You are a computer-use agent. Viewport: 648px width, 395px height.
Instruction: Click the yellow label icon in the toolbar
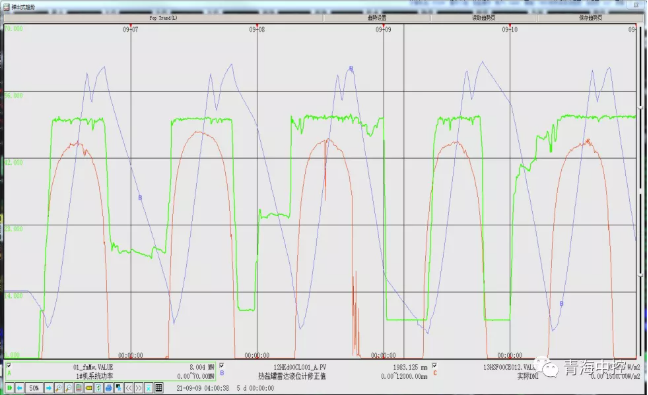[89, 388]
